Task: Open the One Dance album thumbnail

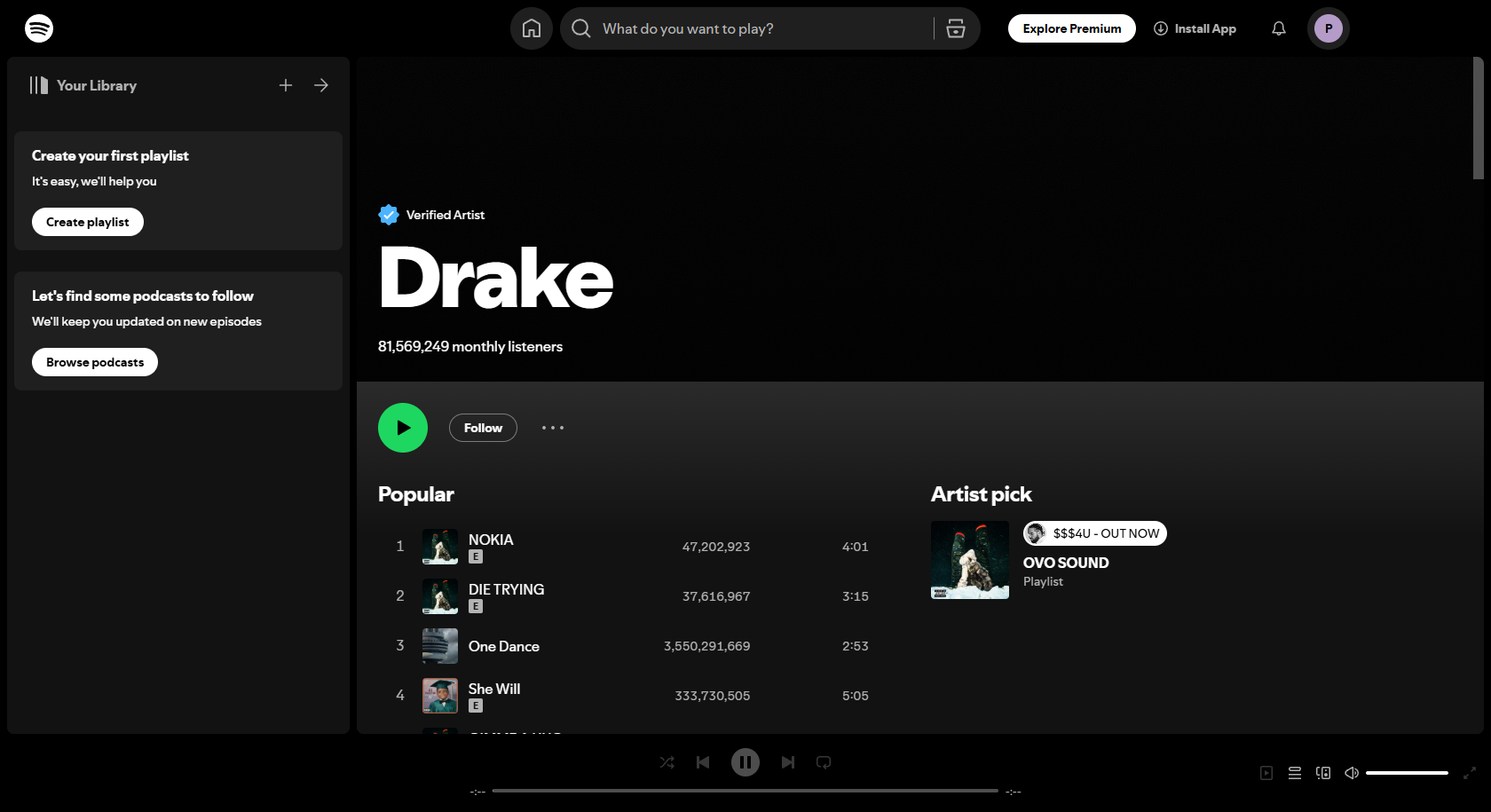Action: (440, 646)
